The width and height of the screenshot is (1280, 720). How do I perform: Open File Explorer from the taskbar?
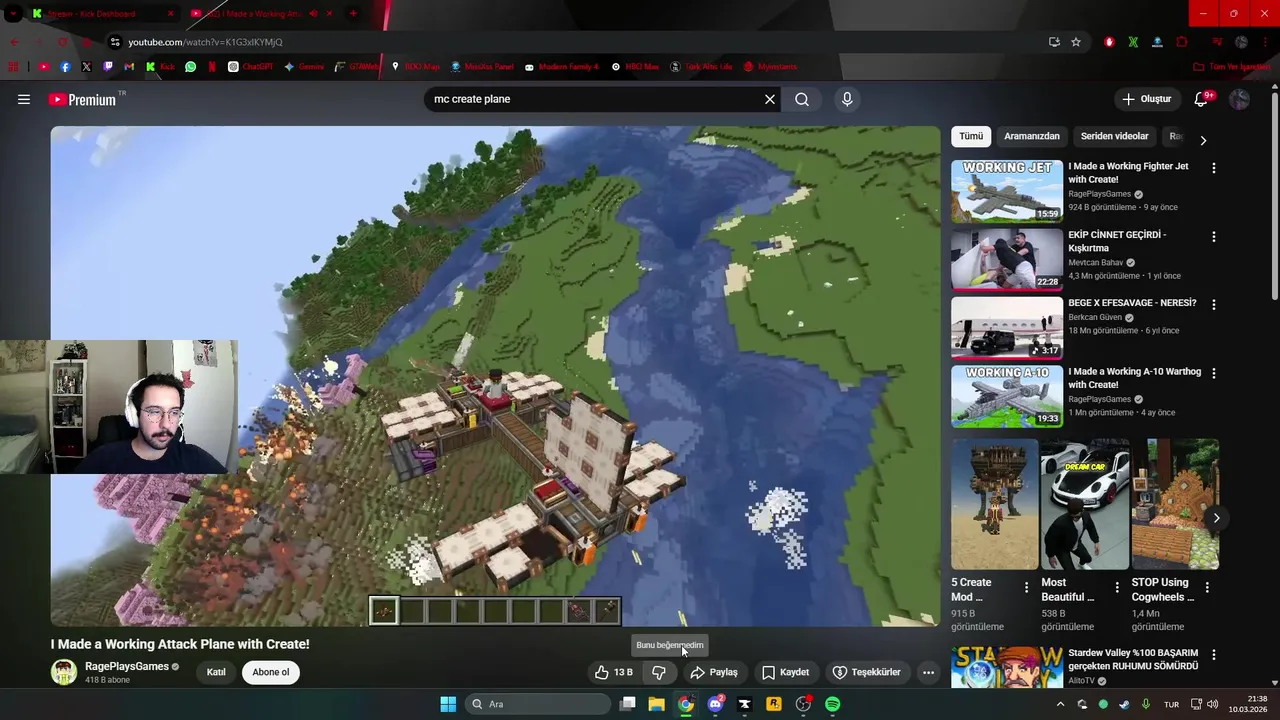click(x=657, y=704)
